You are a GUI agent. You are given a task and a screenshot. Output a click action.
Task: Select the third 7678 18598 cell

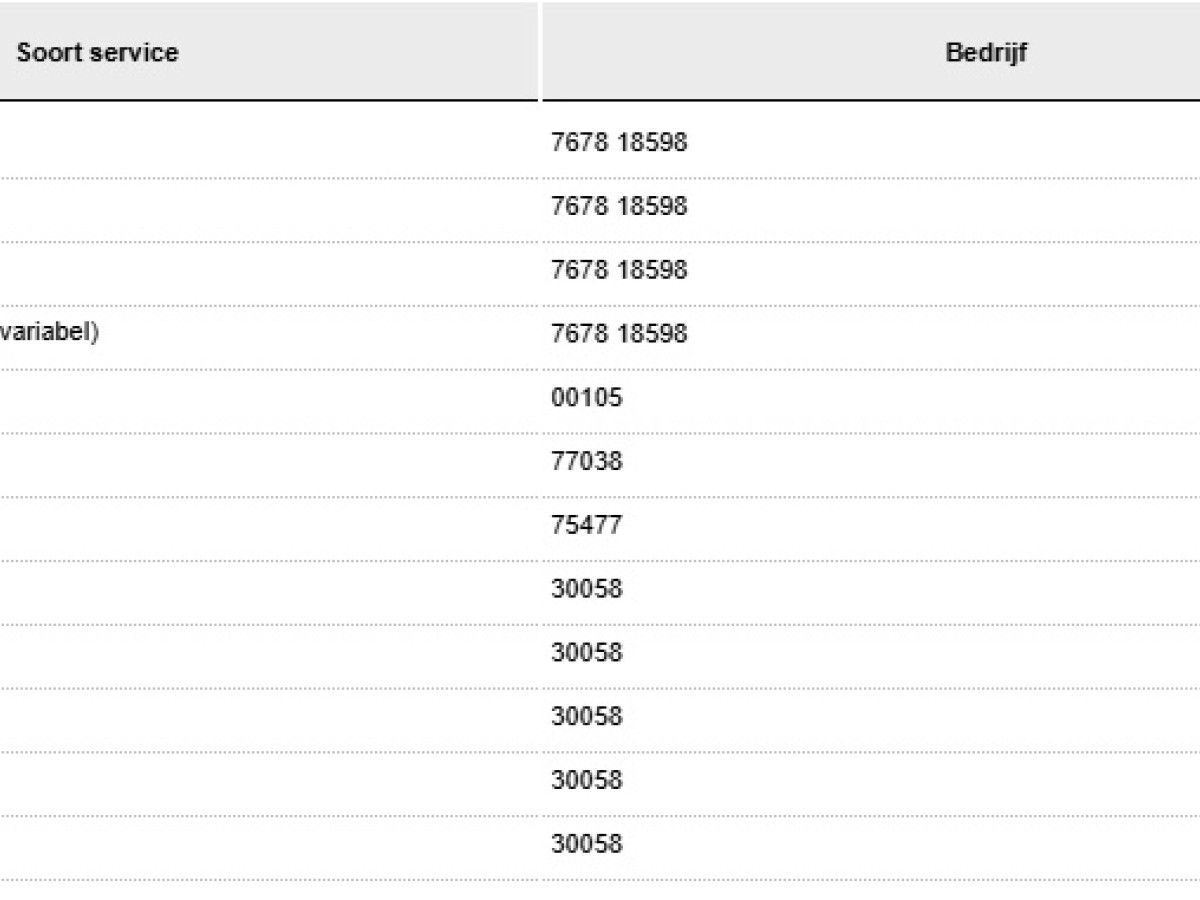619,270
